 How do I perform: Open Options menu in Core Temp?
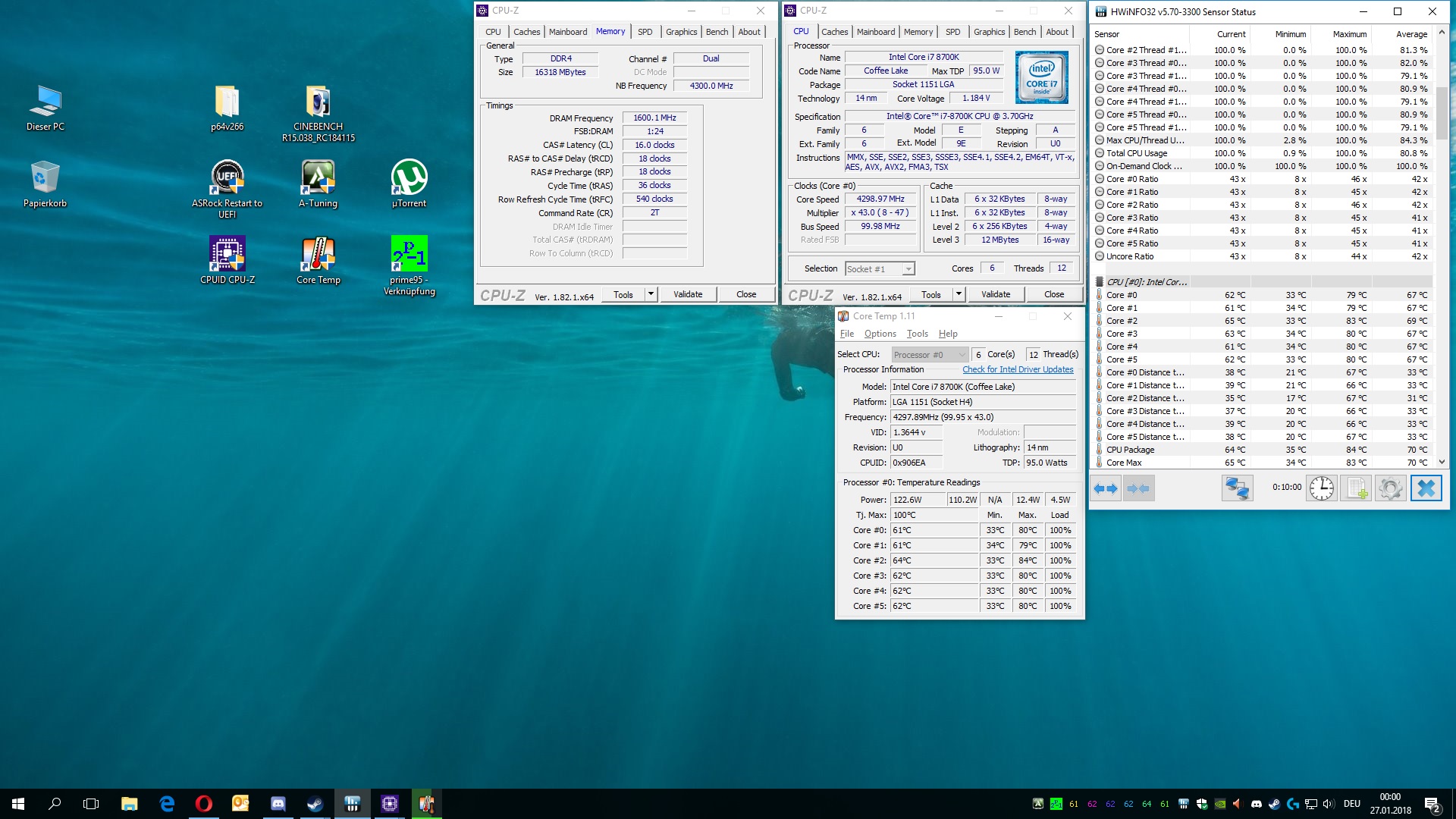[x=880, y=334]
